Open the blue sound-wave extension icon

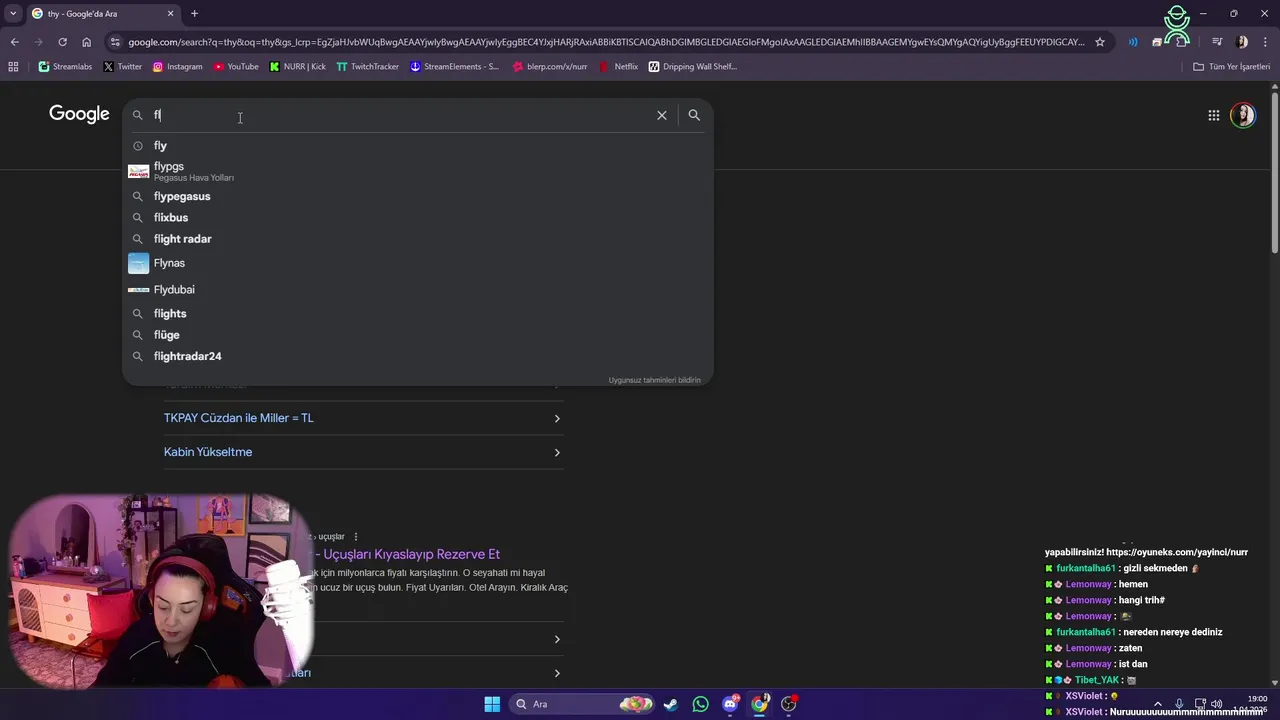click(1133, 42)
